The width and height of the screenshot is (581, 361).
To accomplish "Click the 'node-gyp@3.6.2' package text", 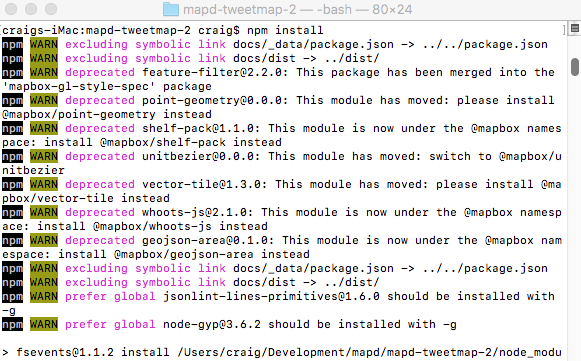I will [212, 324].
